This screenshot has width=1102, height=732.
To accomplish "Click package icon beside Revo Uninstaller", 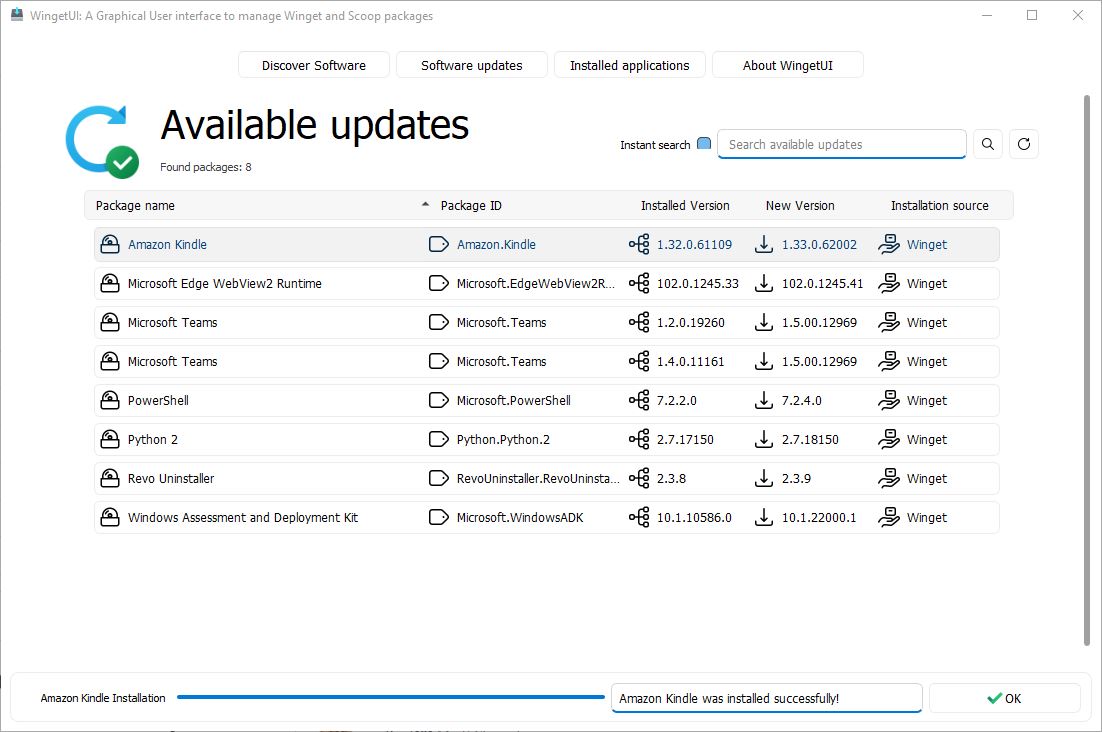I will click(110, 478).
